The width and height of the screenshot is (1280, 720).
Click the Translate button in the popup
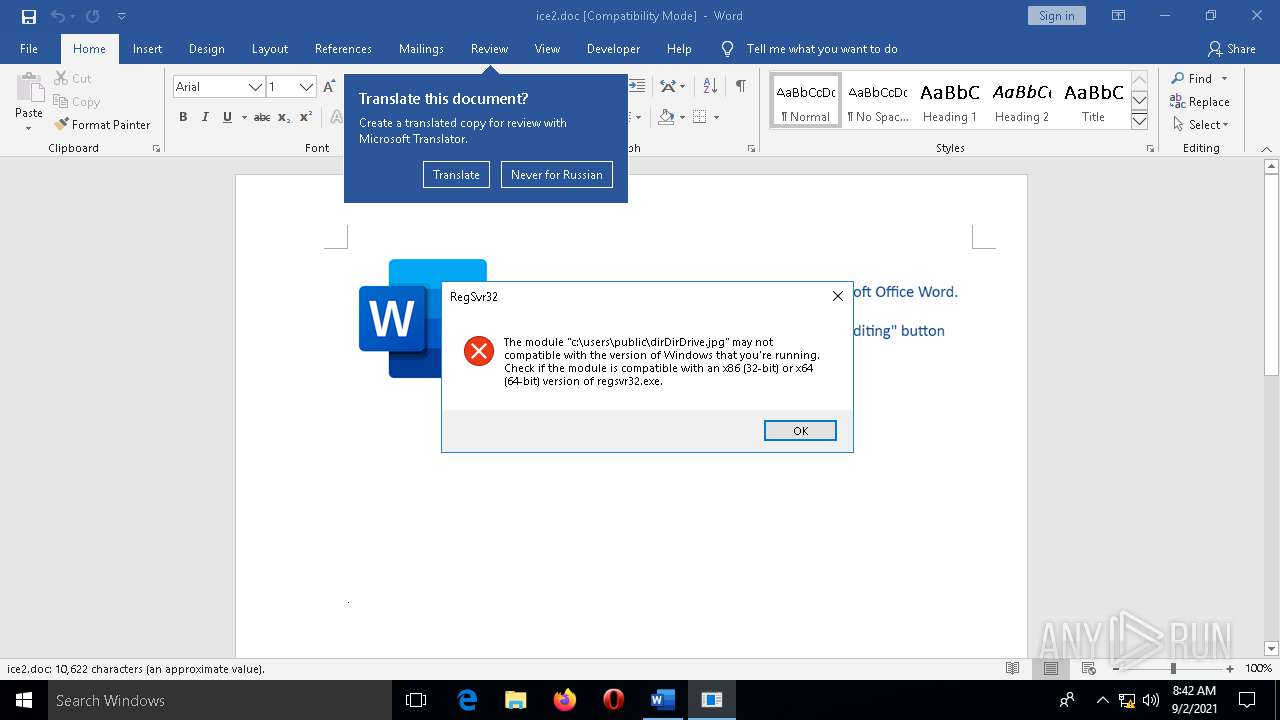(456, 175)
